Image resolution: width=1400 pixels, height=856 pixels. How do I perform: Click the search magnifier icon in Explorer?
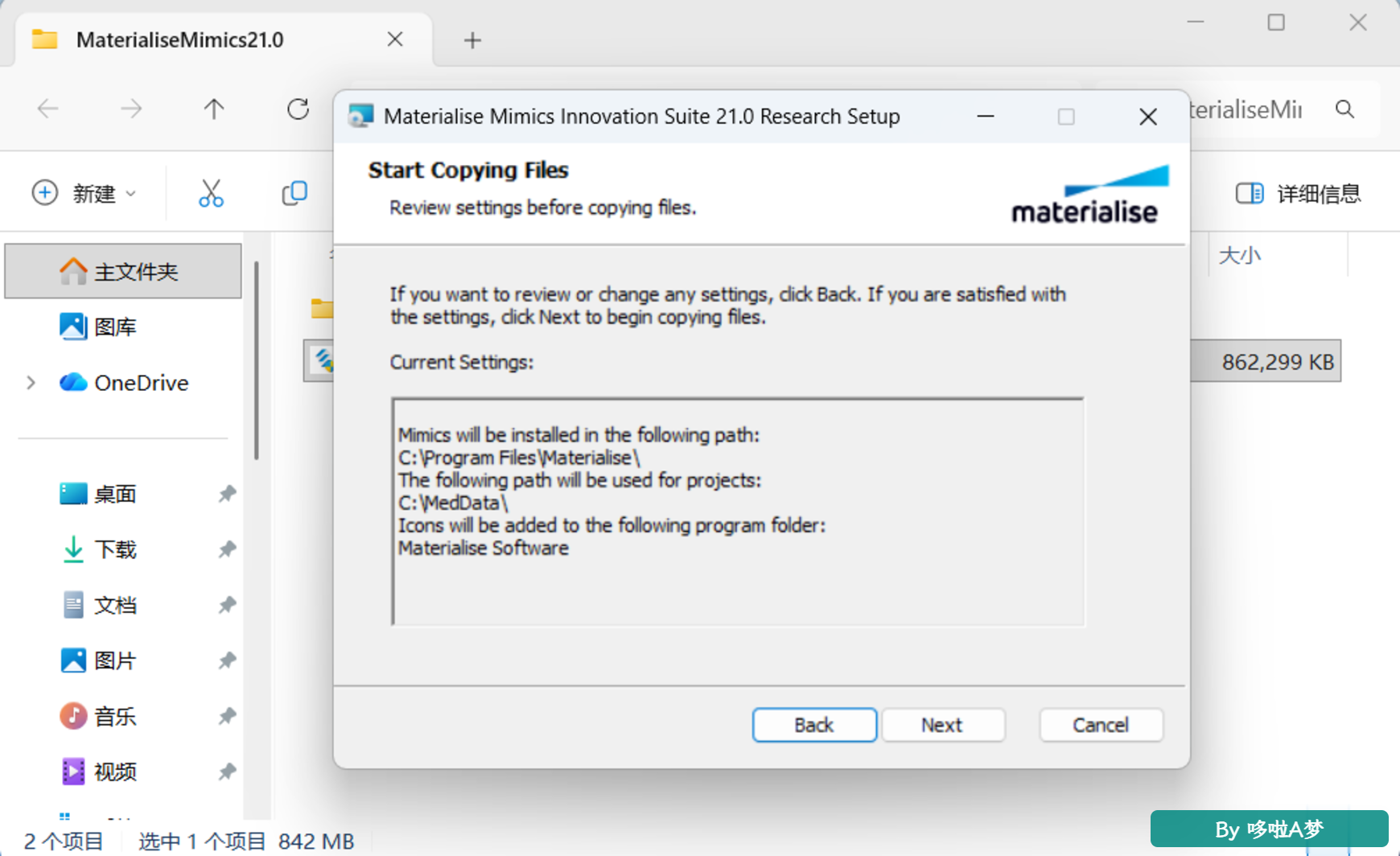tap(1344, 109)
